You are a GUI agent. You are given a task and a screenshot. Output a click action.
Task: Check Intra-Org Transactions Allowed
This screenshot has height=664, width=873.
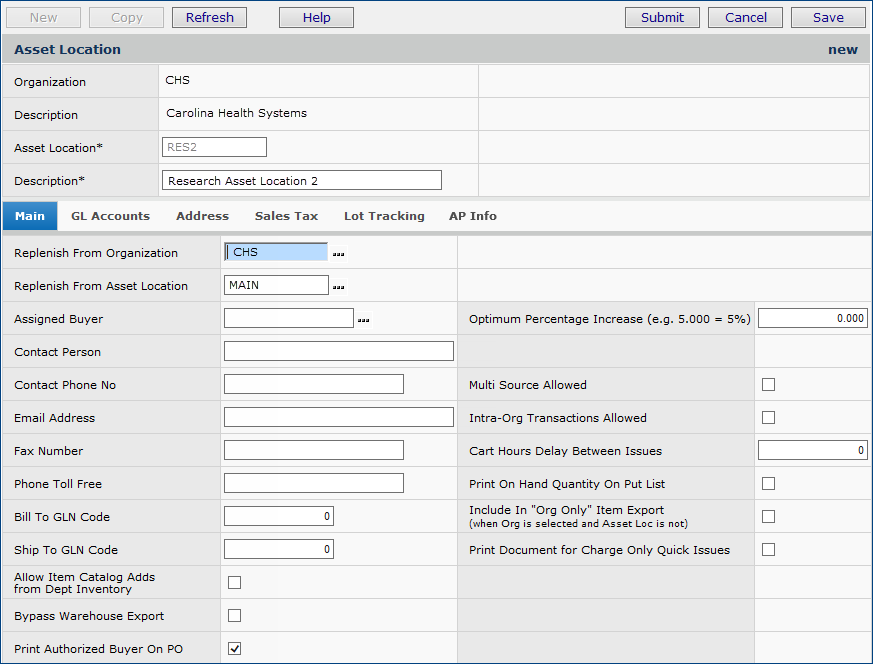[768, 418]
